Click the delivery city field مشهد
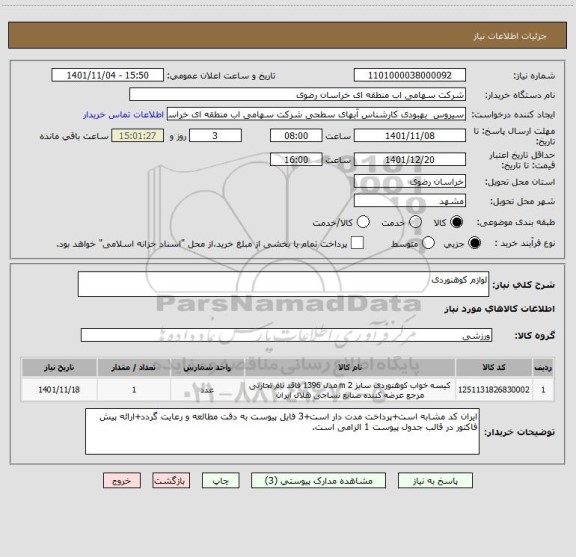 coord(410,201)
